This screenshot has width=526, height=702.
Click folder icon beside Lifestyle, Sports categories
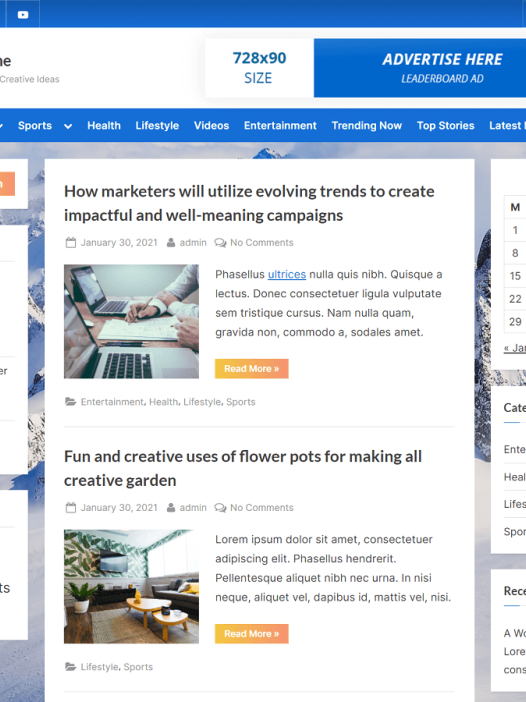pyautogui.click(x=71, y=667)
